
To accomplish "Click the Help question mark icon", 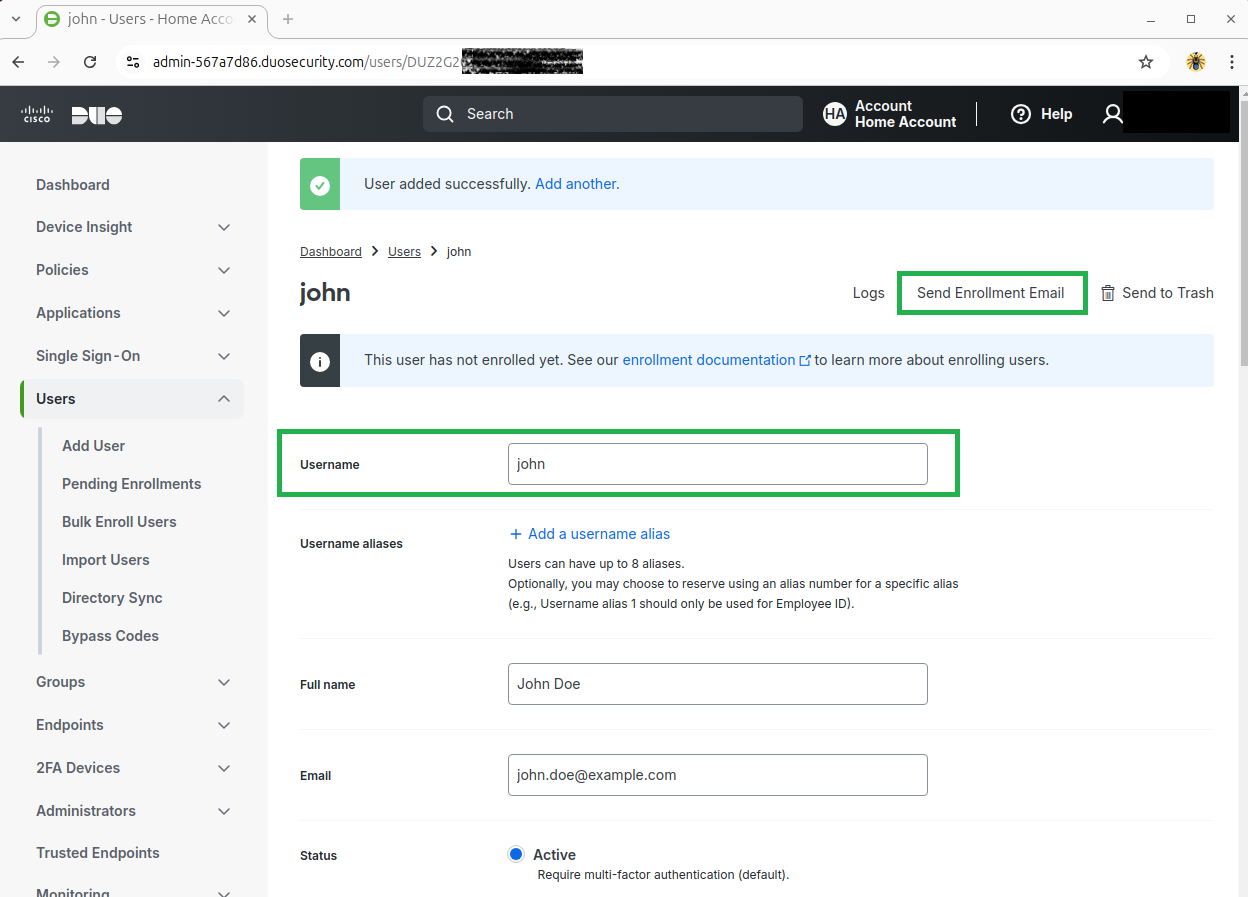I will click(1020, 114).
